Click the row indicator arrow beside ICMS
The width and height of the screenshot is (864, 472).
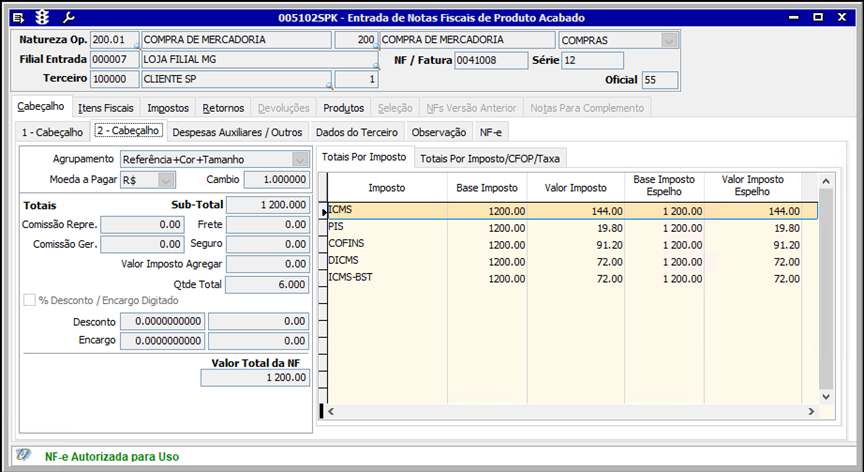tap(323, 212)
